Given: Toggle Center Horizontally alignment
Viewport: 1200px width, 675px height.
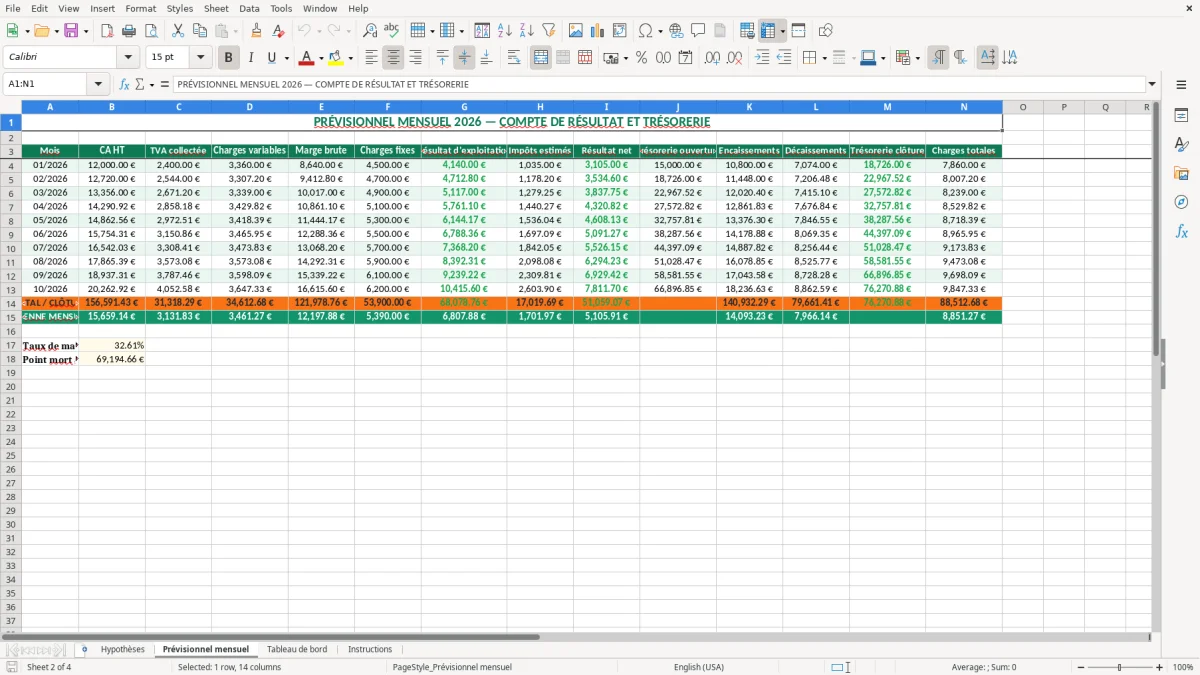Looking at the screenshot, I should click(x=394, y=58).
